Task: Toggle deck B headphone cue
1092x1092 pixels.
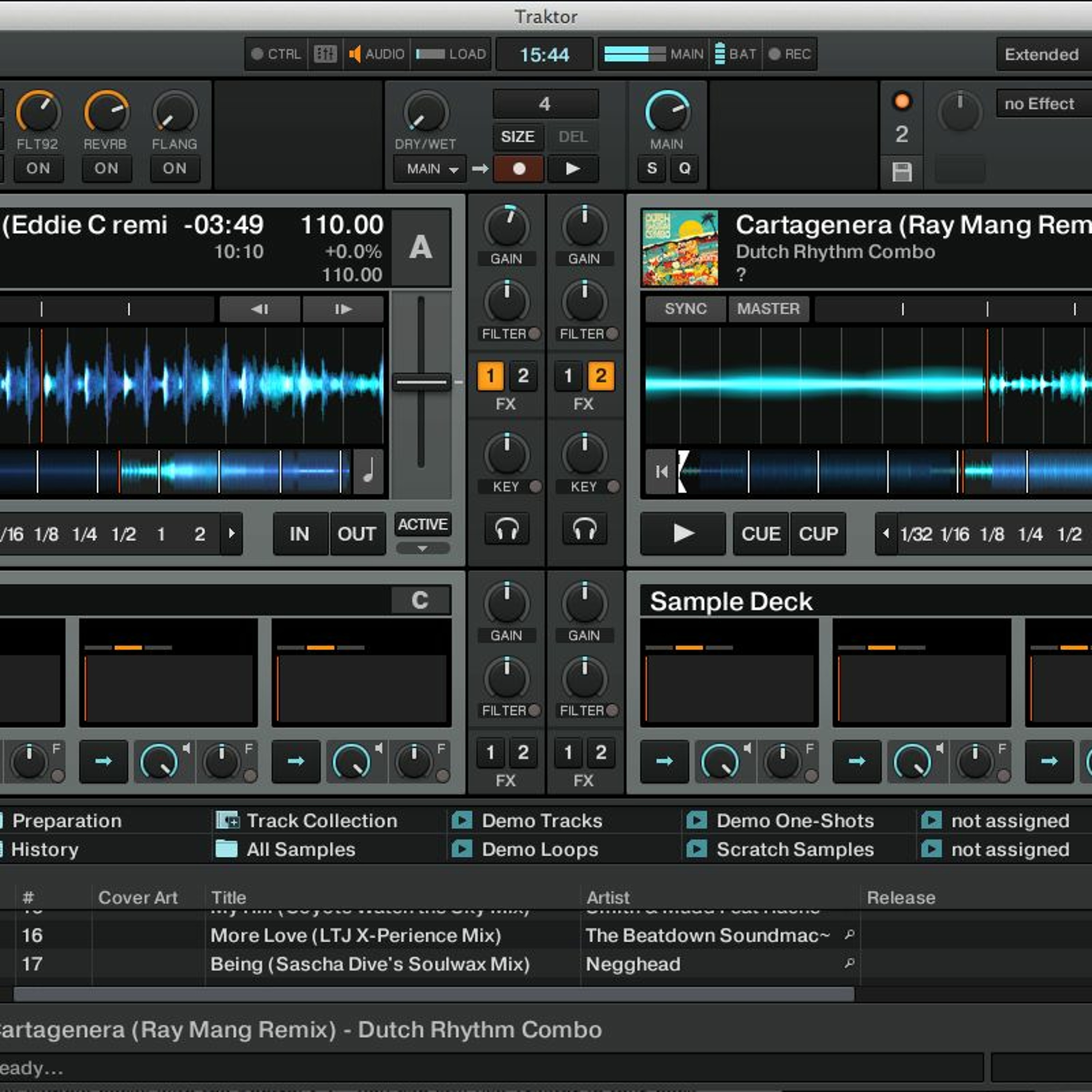Action: tap(585, 530)
